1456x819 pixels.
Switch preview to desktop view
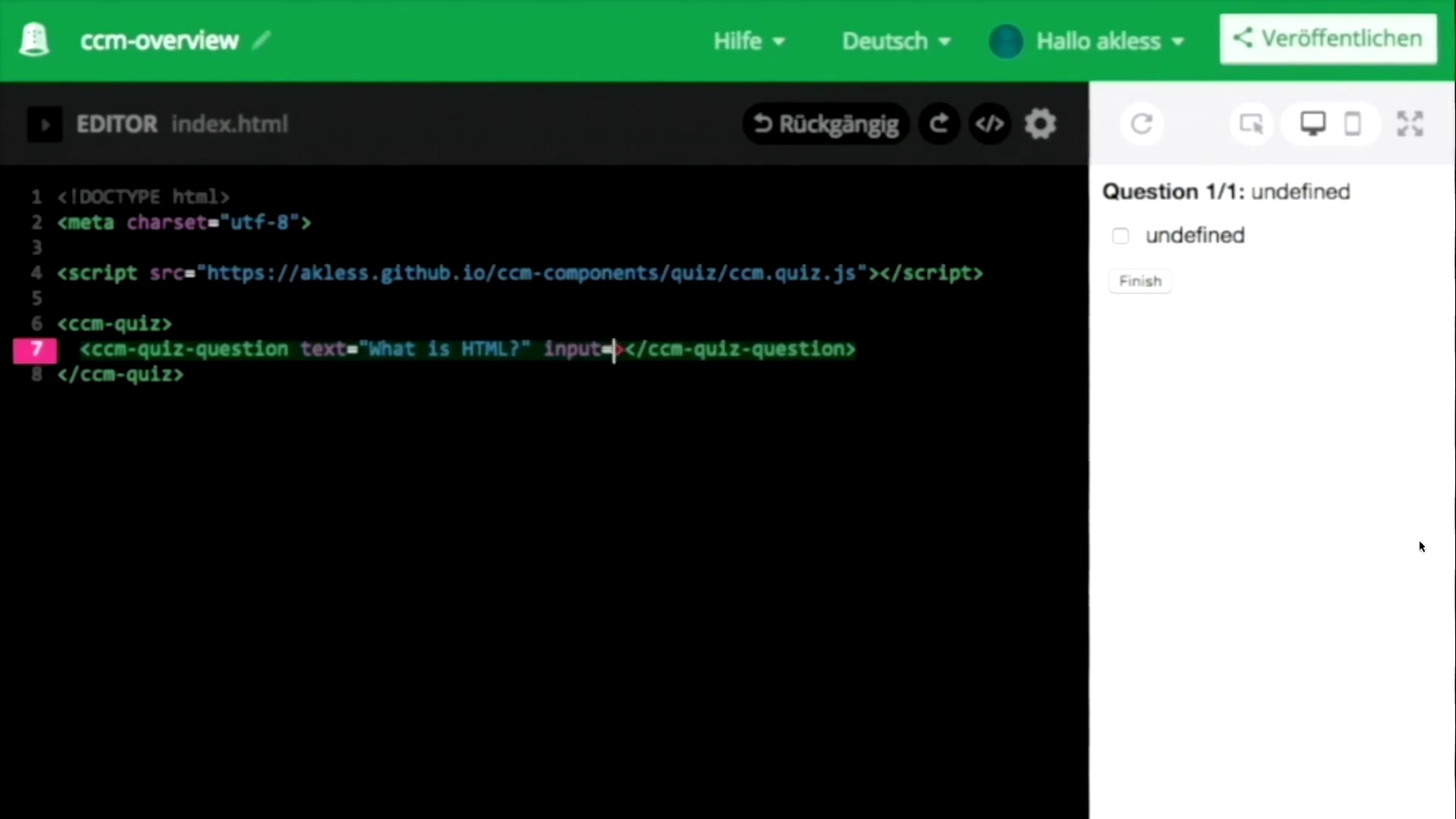coord(1313,124)
